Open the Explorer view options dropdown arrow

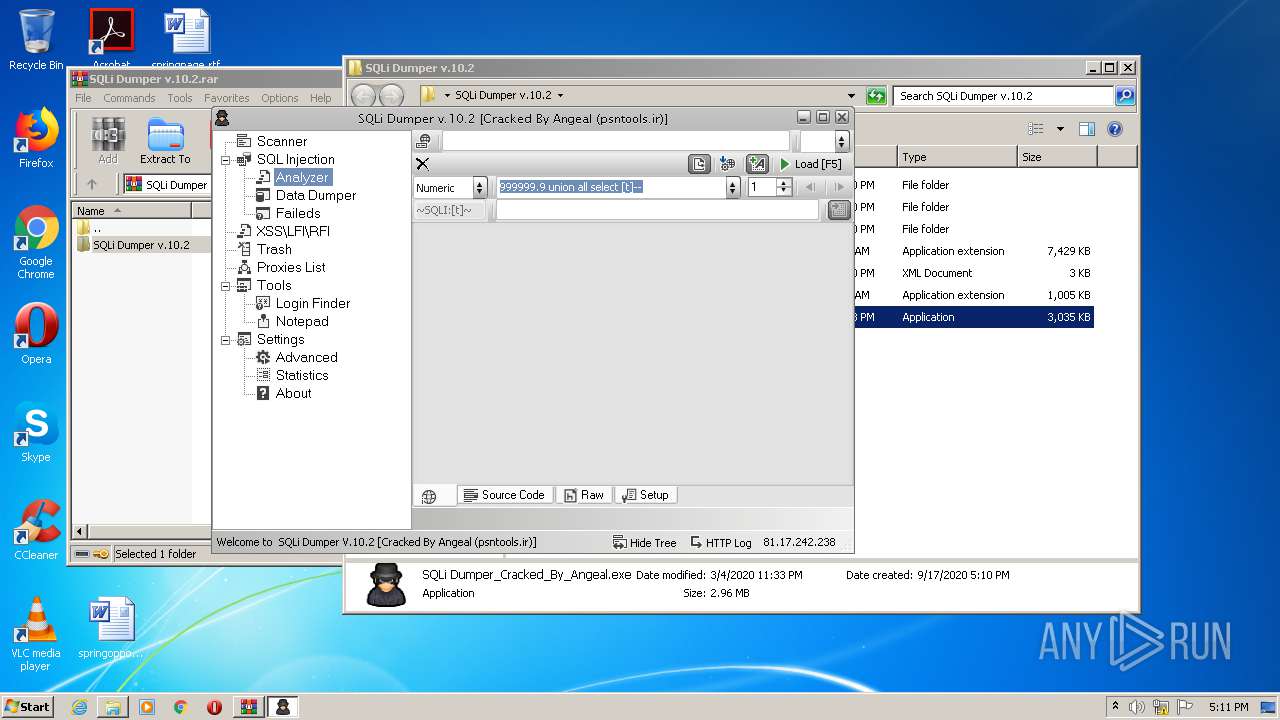point(1060,129)
